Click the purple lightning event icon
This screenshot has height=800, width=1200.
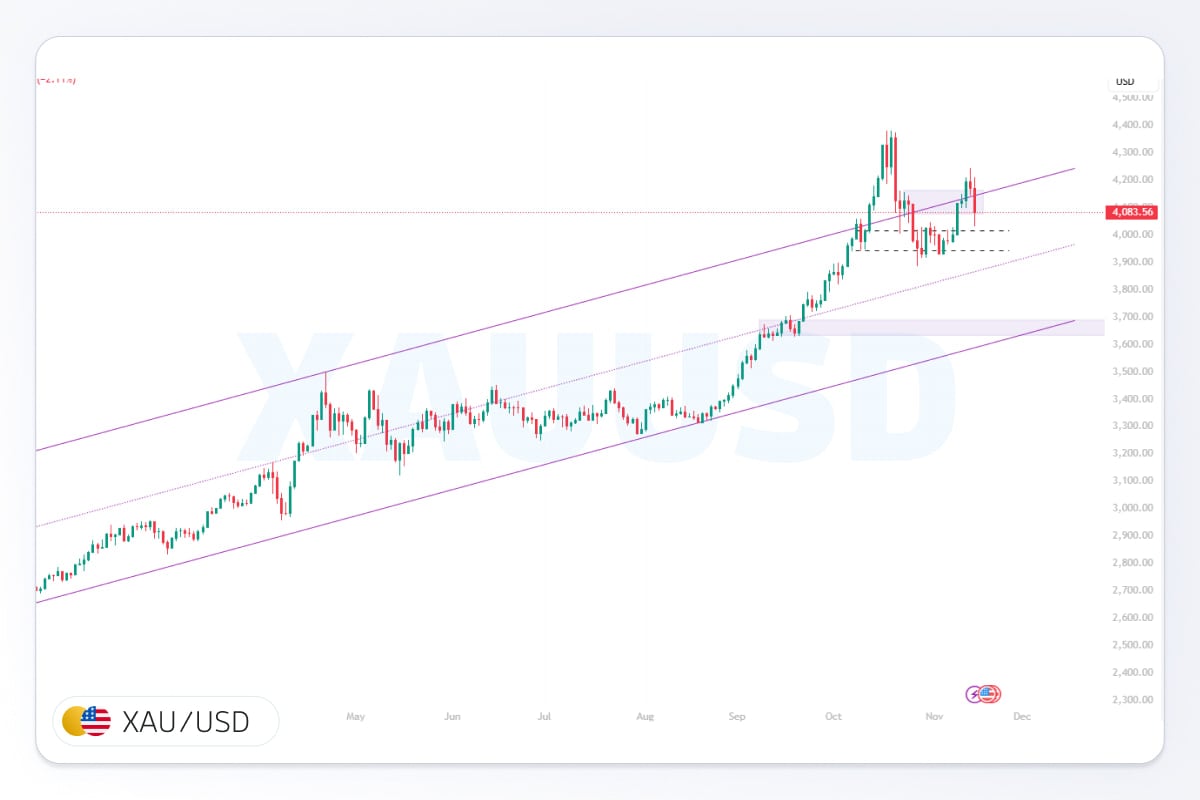(x=974, y=694)
